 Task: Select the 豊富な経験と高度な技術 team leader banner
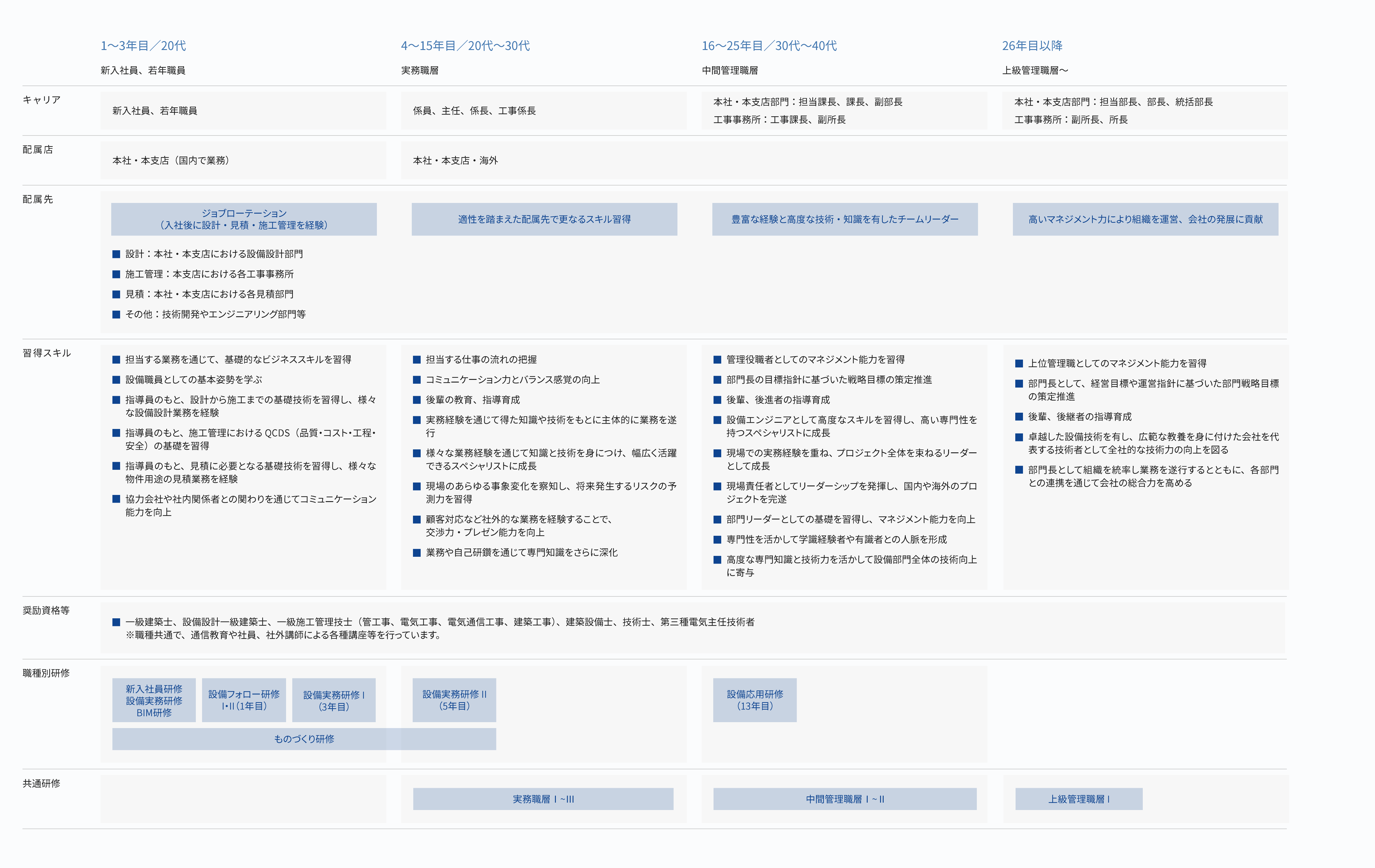click(845, 219)
